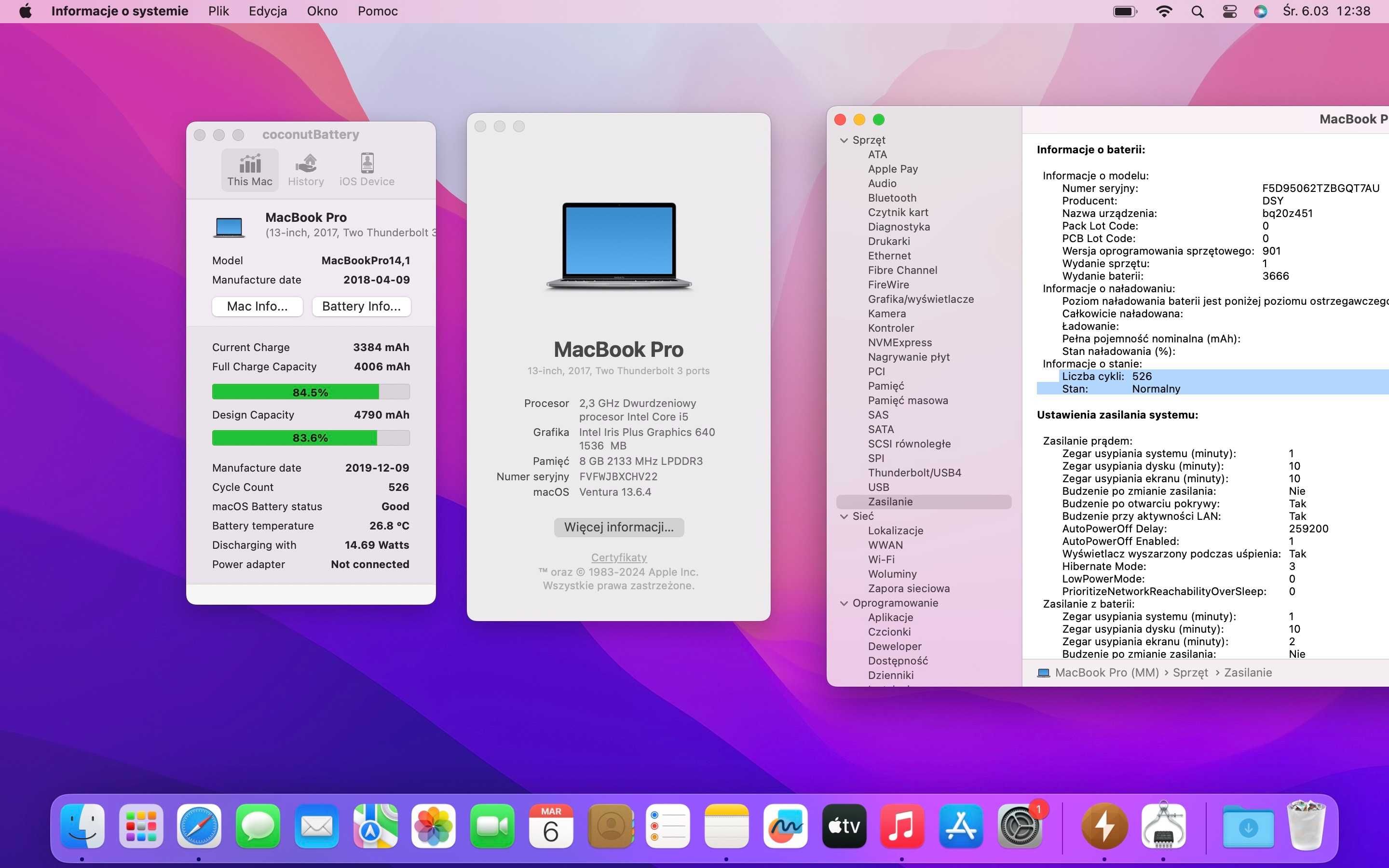The height and width of the screenshot is (868, 1389).
Task: Select Zasilanie in the sidebar
Action: (924, 502)
